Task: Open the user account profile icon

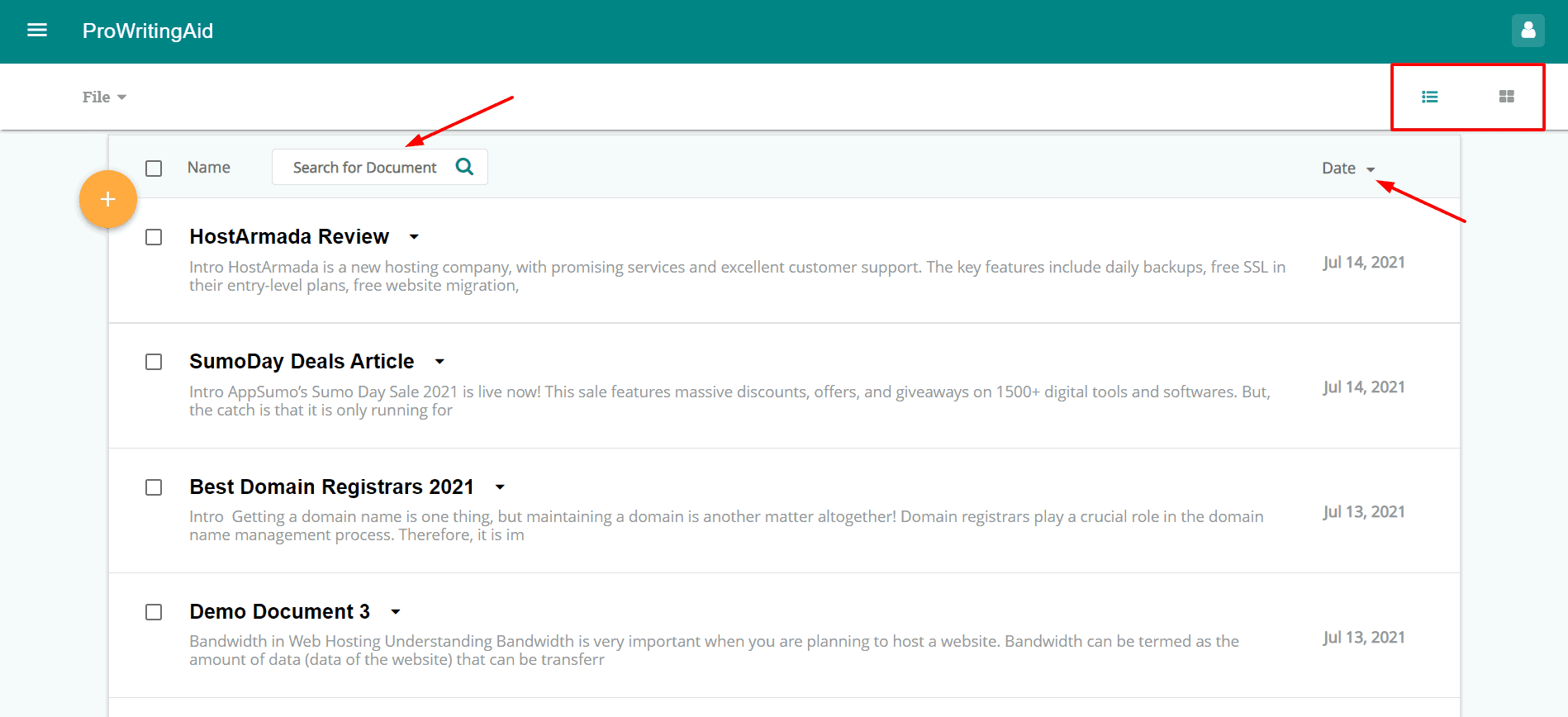Action: pyautogui.click(x=1528, y=31)
